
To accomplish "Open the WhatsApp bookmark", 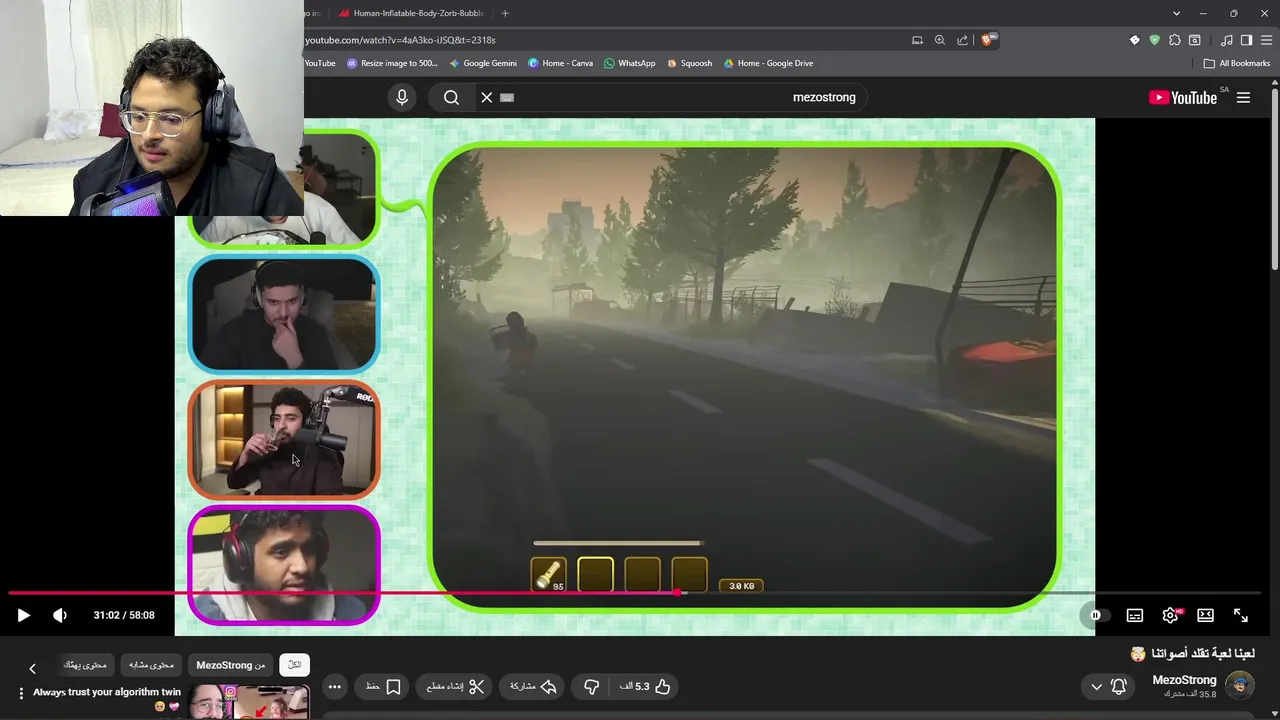I will [x=629, y=63].
